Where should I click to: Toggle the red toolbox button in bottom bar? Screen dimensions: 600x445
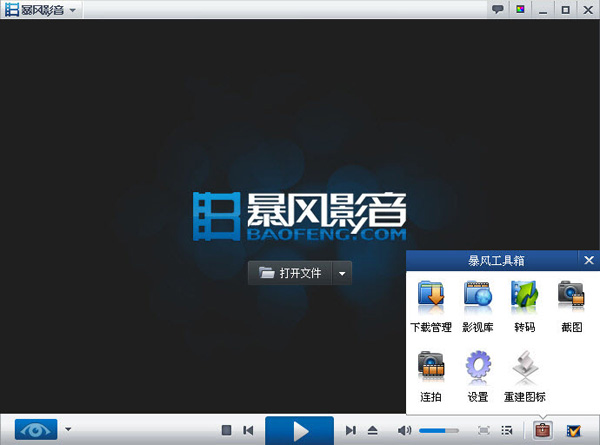542,430
